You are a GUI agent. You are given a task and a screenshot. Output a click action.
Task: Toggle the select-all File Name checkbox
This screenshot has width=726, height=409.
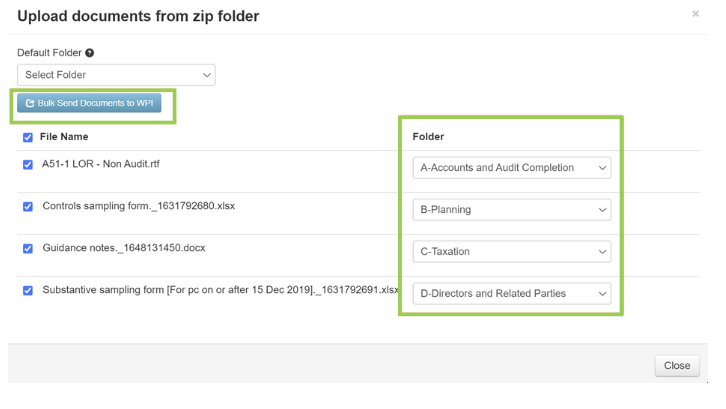(28, 137)
